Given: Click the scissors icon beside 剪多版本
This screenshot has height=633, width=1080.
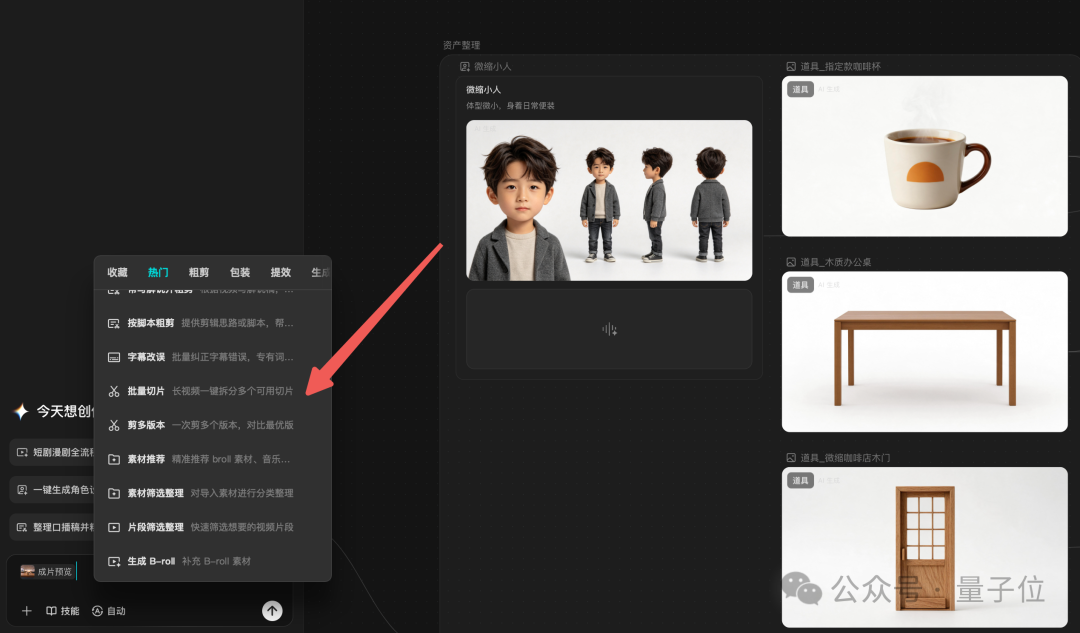Looking at the screenshot, I should coord(114,425).
